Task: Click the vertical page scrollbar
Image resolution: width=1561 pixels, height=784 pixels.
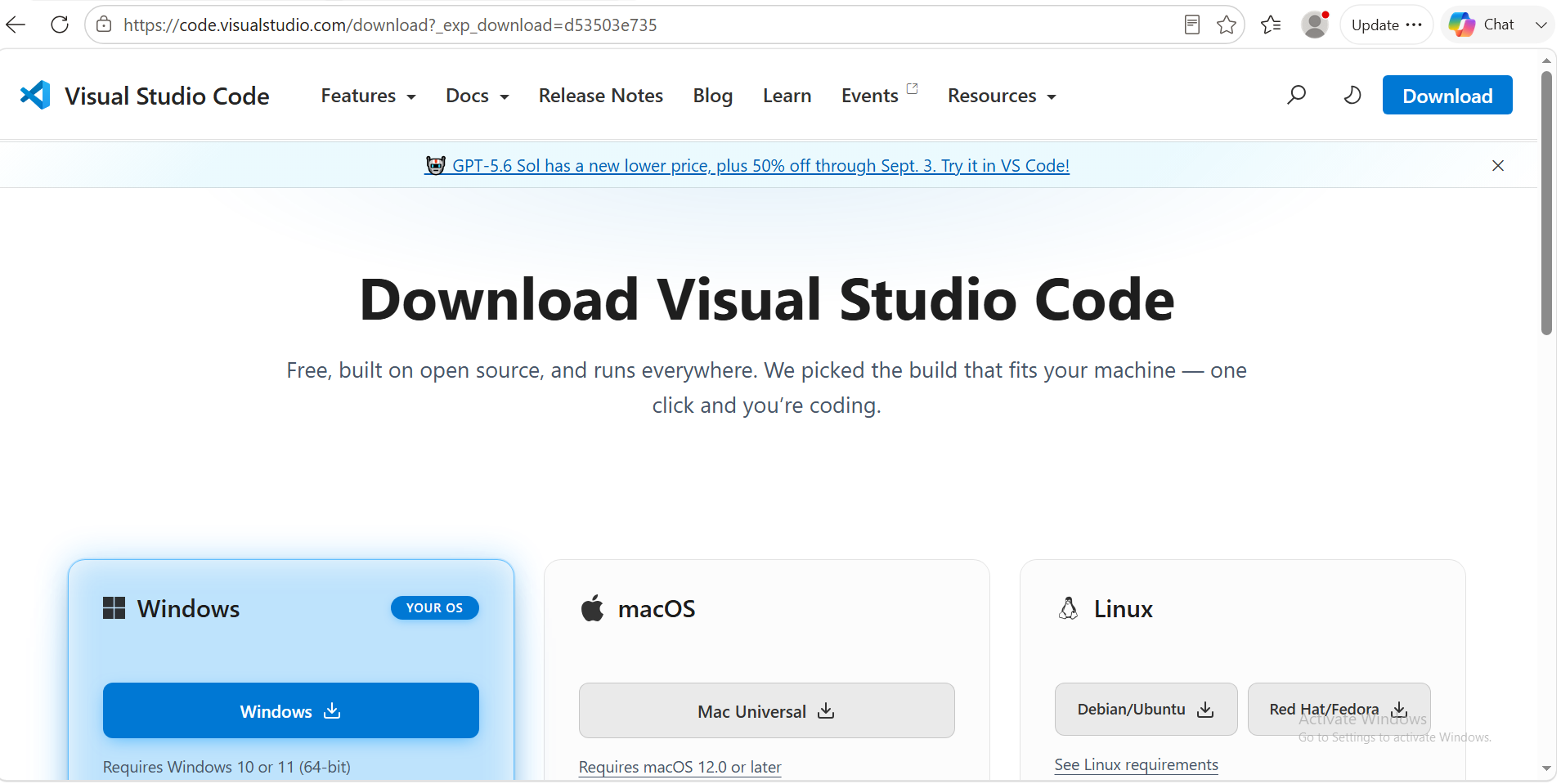Action: pos(1546,203)
